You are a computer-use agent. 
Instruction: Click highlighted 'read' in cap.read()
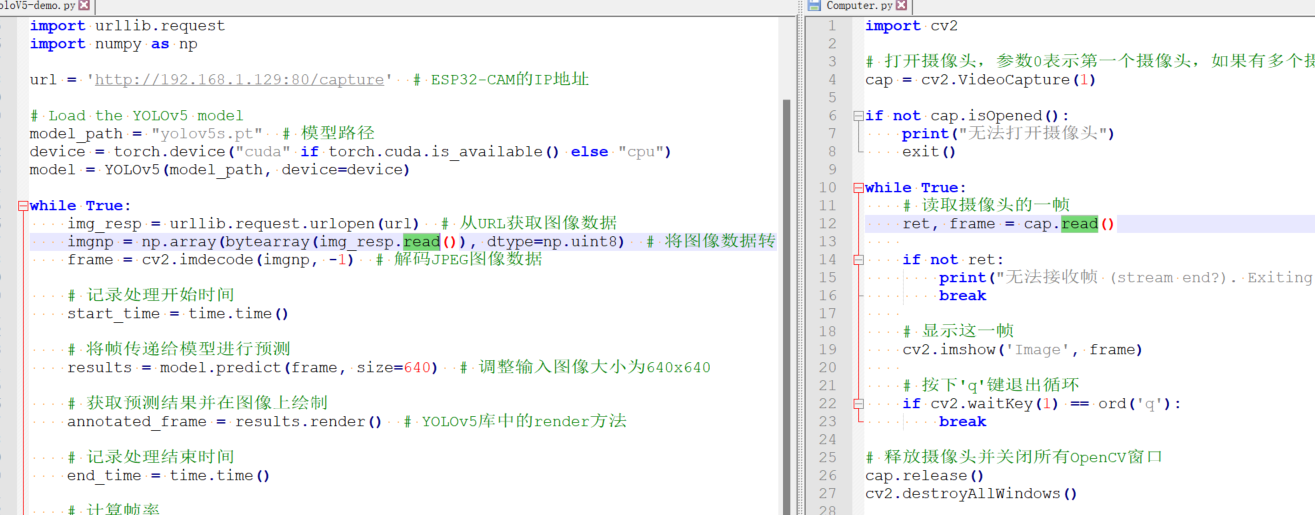(x=1079, y=224)
